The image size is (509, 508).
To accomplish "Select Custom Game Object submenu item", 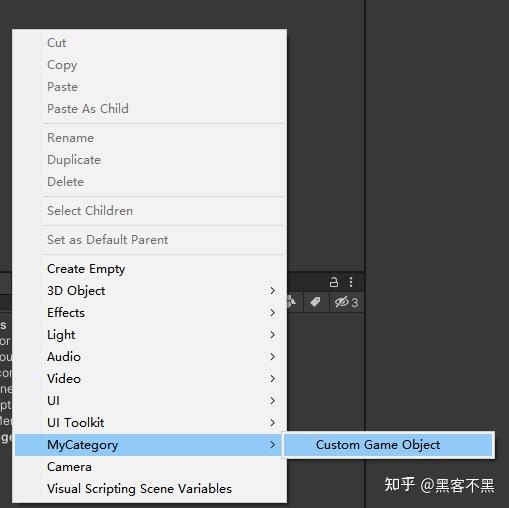I will coord(388,445).
